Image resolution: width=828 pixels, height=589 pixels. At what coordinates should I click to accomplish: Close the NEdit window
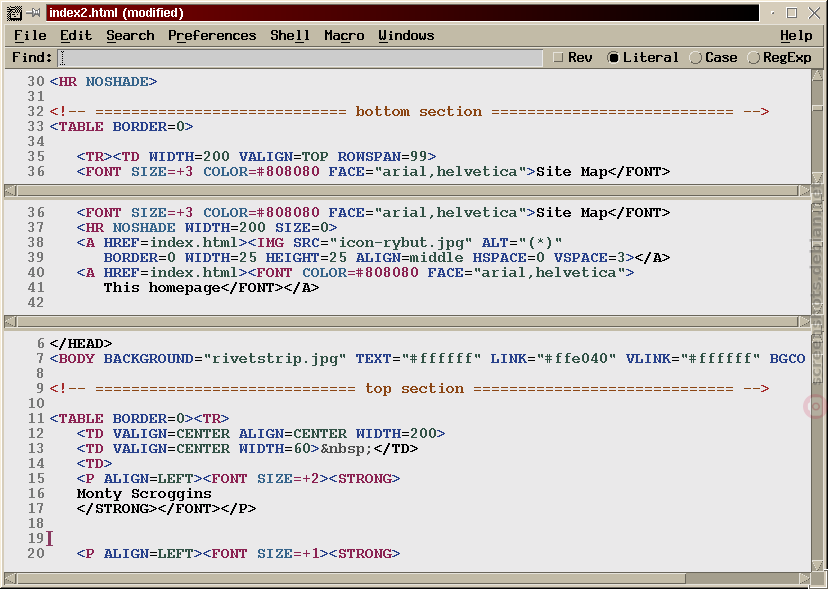814,12
